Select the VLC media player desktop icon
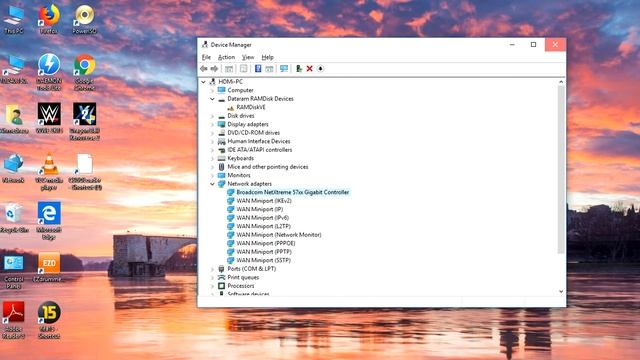 pos(49,172)
